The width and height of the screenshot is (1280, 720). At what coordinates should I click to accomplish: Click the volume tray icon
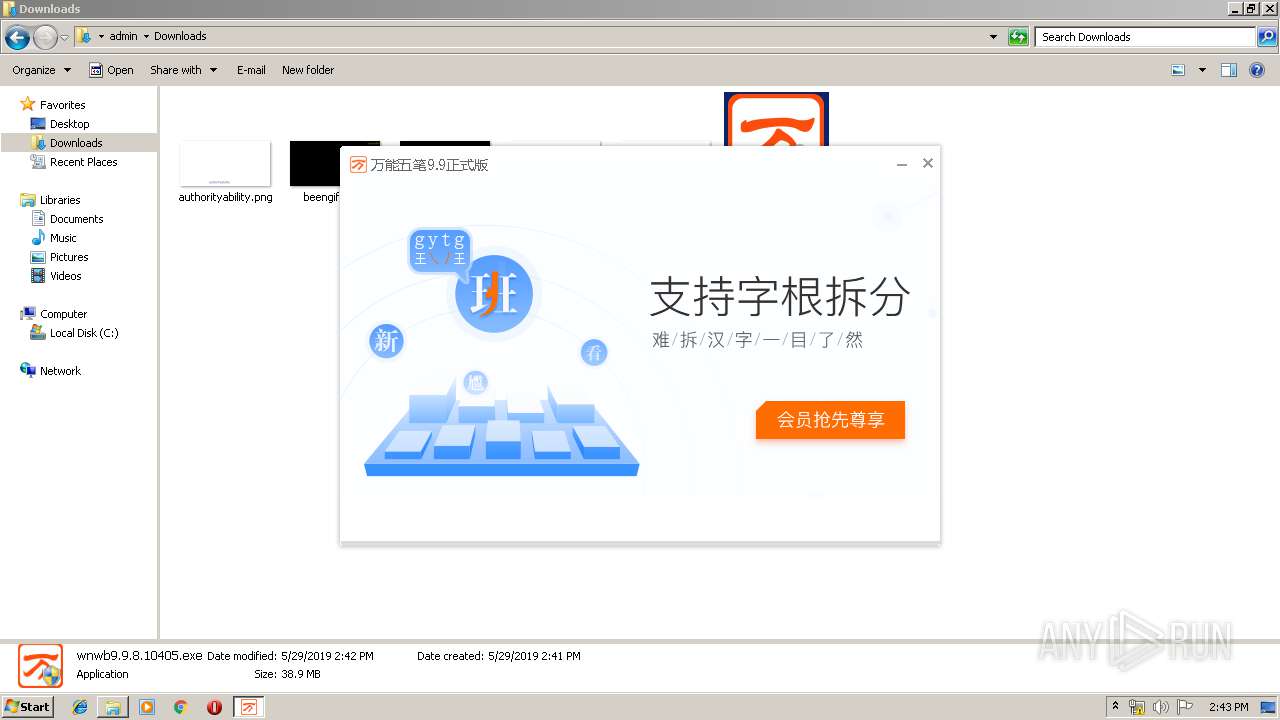tap(1161, 707)
